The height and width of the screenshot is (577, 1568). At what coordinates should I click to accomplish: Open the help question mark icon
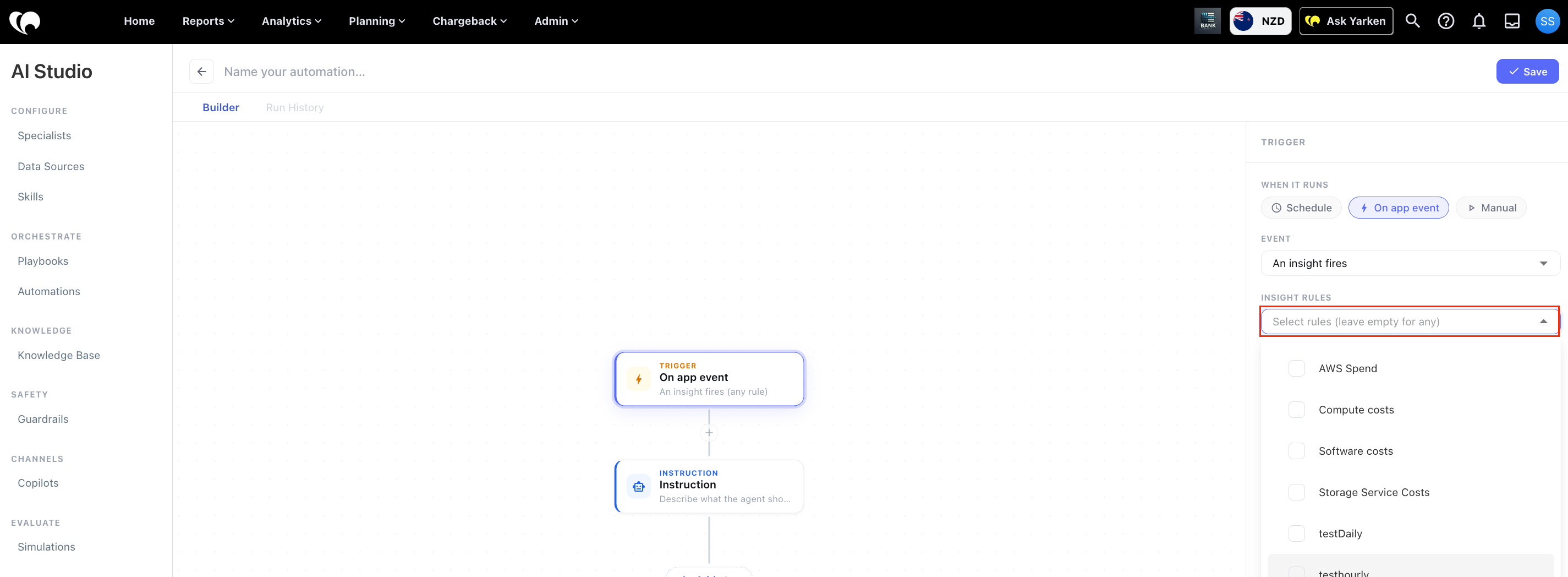click(1446, 21)
